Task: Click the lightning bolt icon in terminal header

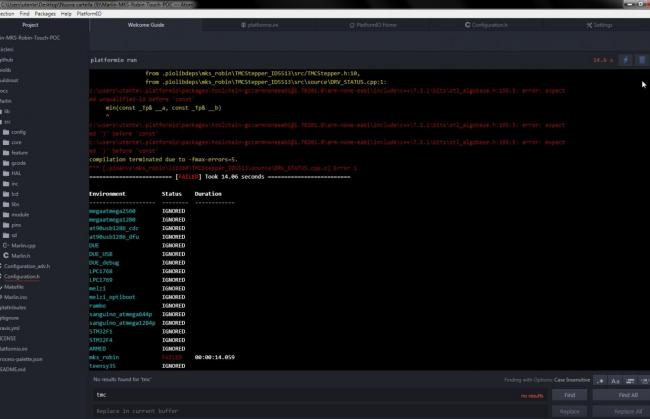Action: [x=625, y=60]
